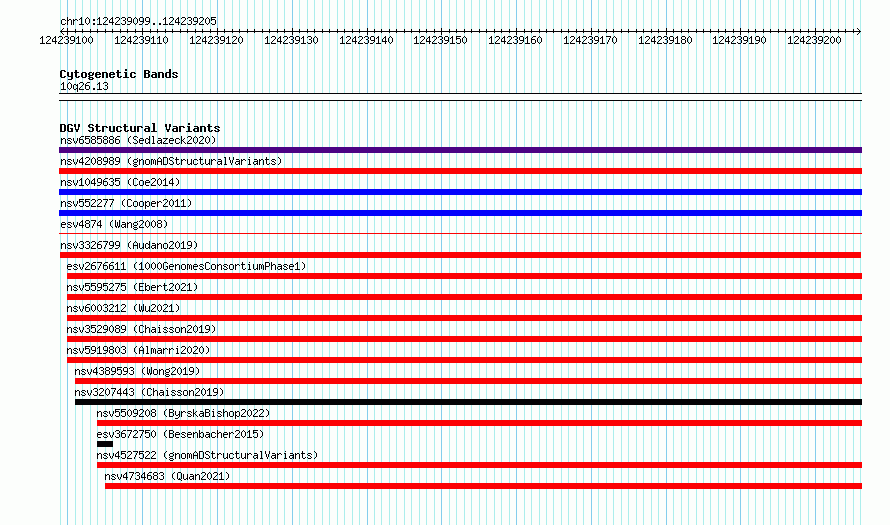
Task: Click the DGV Structural Variants track title
Action: [x=140, y=128]
